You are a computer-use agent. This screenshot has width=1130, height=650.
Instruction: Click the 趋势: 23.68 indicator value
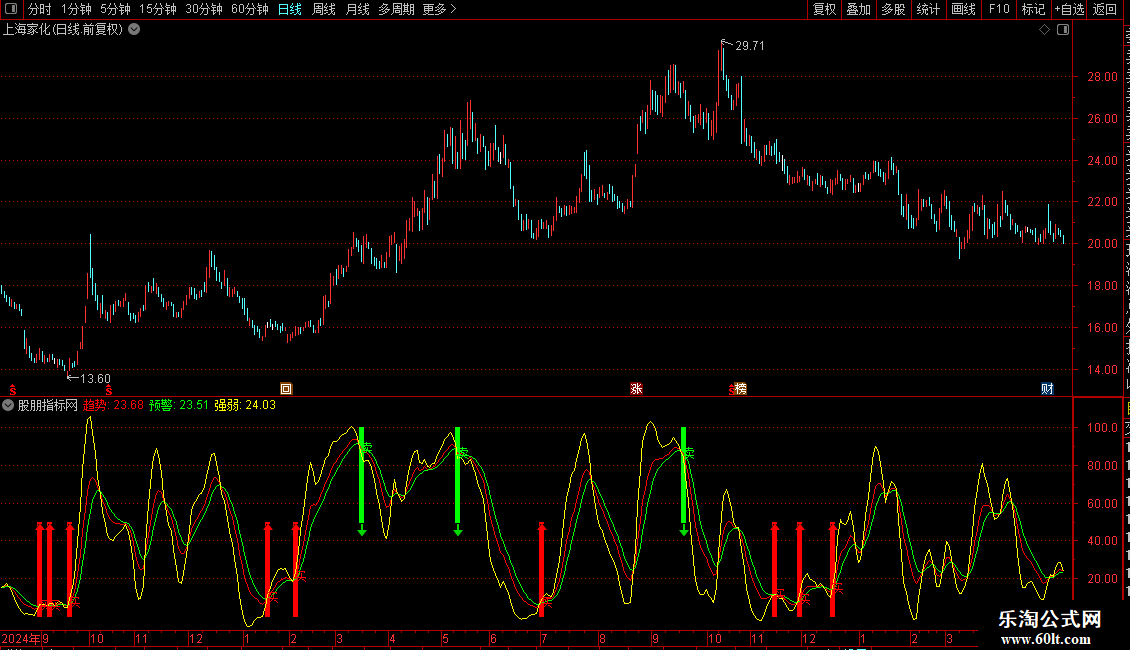[x=113, y=405]
